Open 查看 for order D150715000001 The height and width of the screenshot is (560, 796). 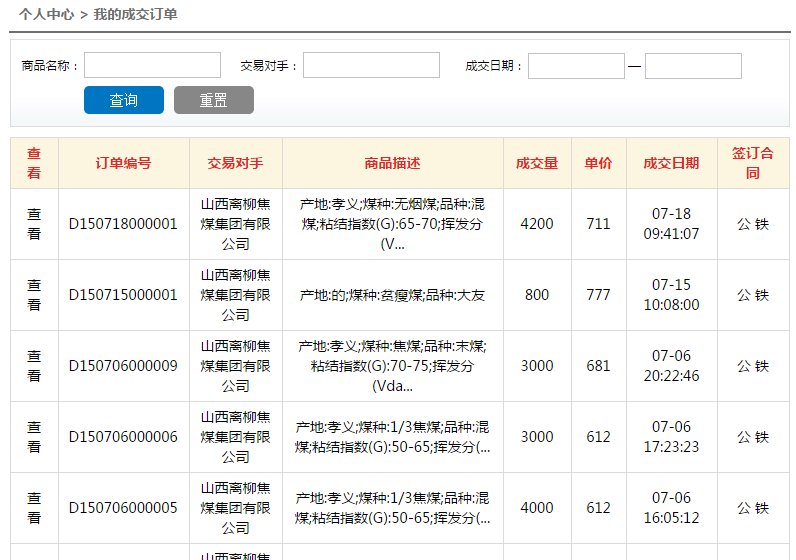(34, 295)
